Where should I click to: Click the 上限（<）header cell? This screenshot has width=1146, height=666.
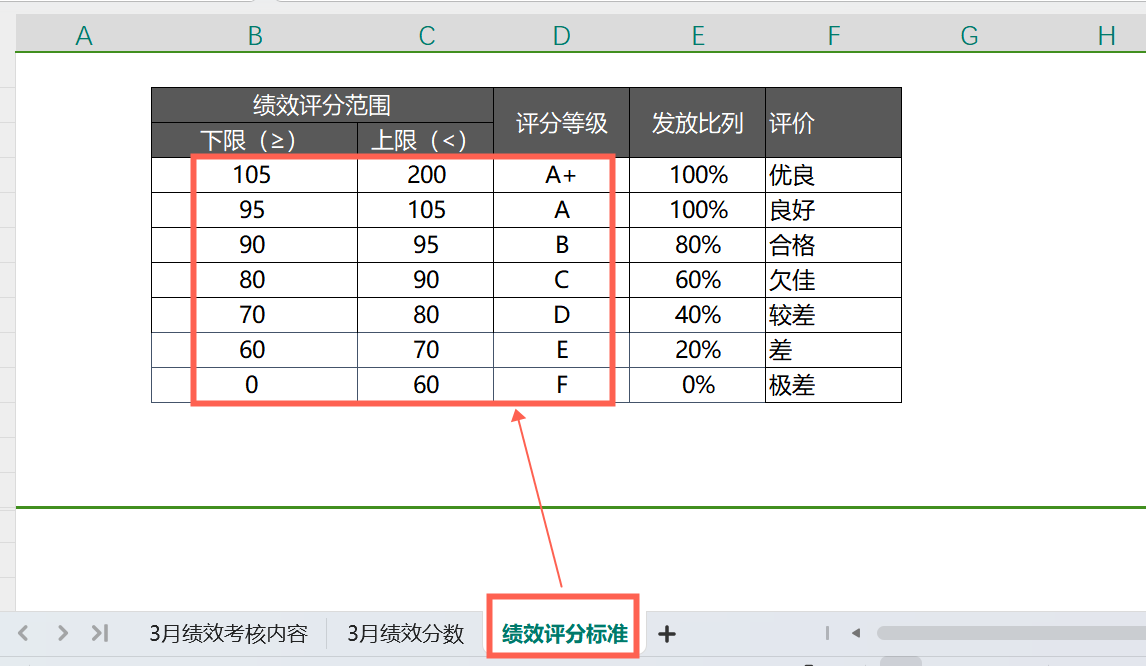(x=425, y=140)
